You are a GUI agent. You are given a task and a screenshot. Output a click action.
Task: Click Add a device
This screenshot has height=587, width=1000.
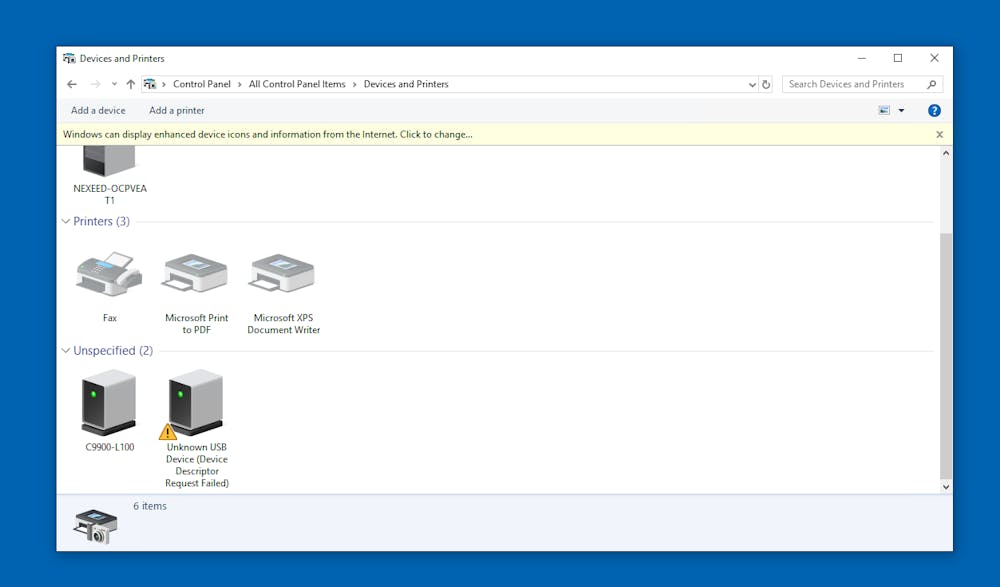pyautogui.click(x=97, y=110)
